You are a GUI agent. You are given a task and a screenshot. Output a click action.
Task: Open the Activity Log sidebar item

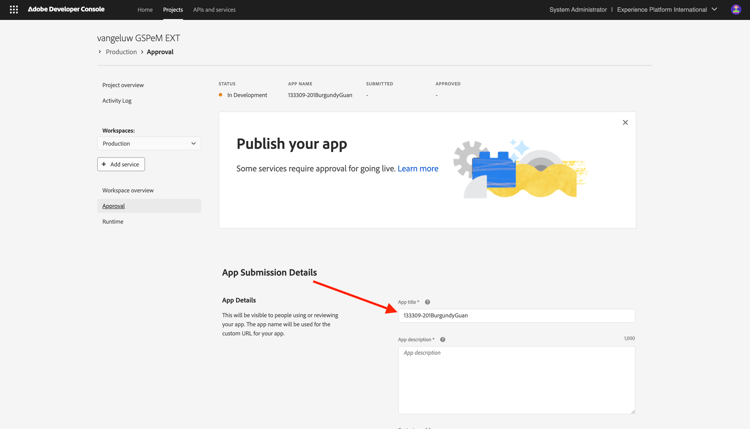[117, 101]
